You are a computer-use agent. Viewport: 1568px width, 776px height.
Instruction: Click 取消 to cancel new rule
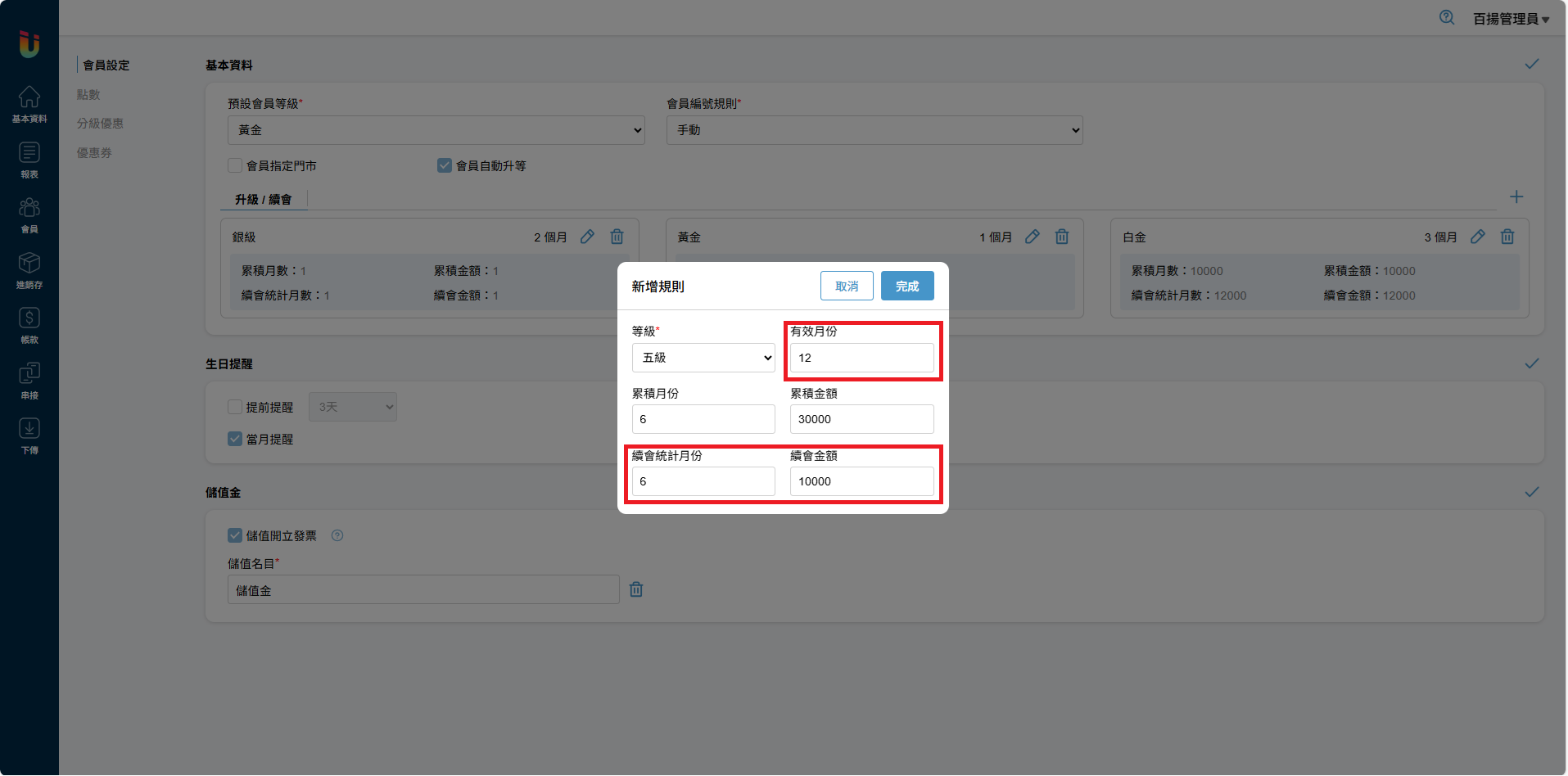click(846, 286)
